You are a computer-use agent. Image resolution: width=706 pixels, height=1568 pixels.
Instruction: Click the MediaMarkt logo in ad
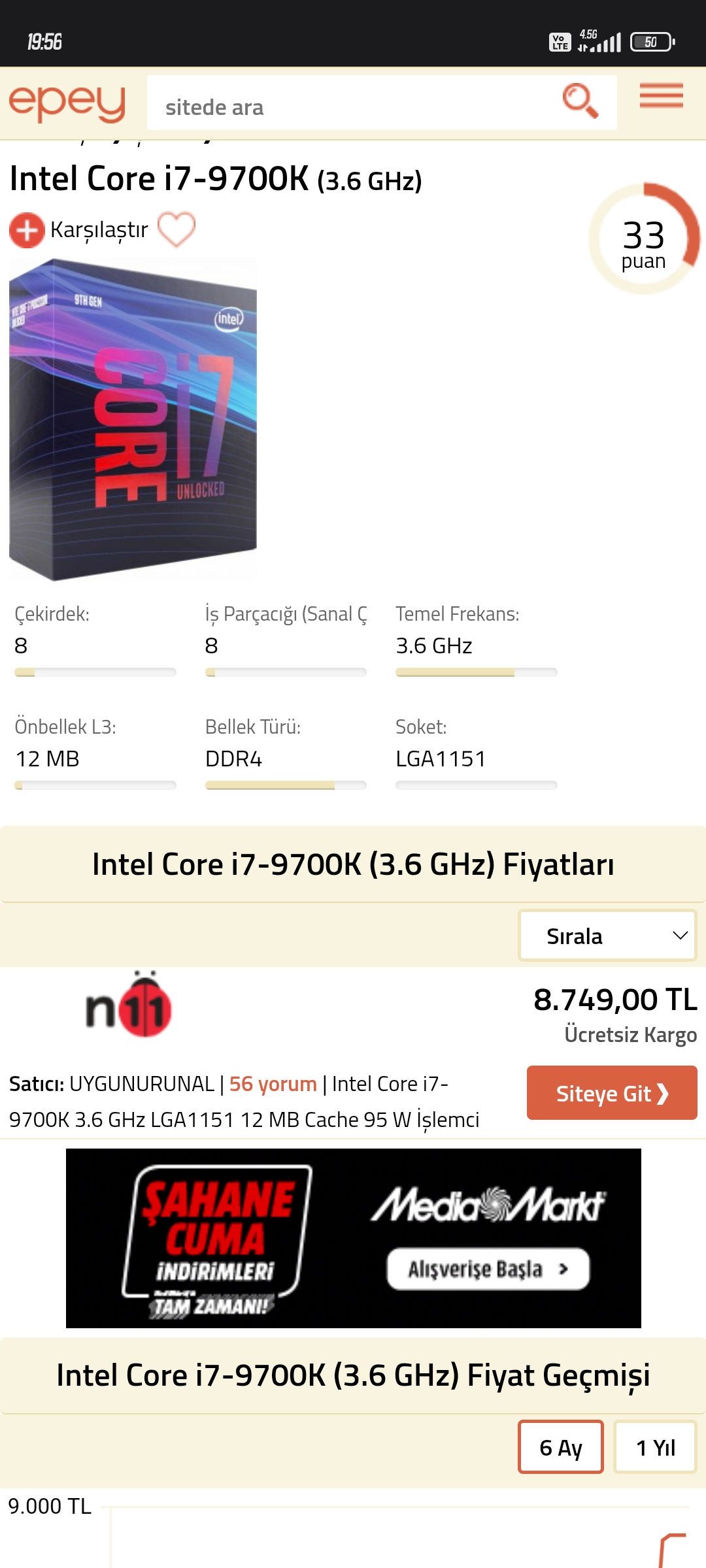click(x=488, y=1205)
